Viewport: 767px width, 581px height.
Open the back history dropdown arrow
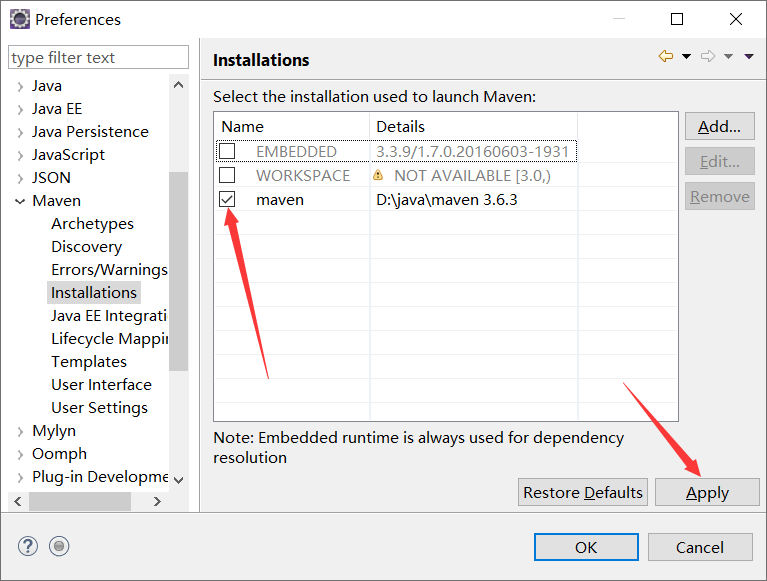(x=686, y=56)
